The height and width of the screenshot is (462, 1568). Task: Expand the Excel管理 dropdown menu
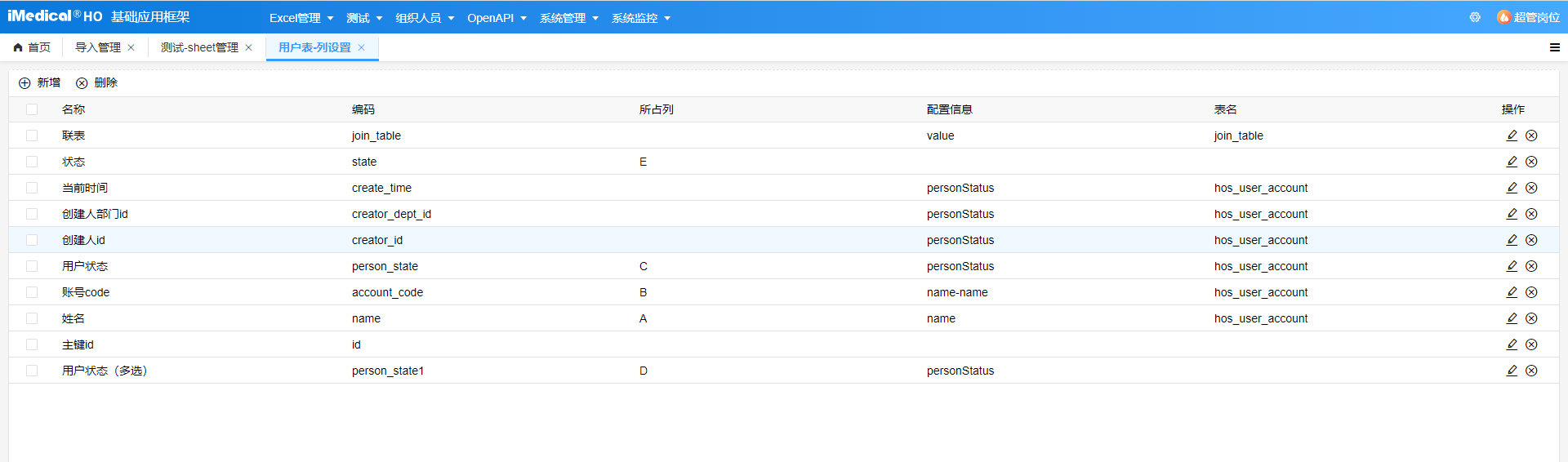click(x=301, y=18)
